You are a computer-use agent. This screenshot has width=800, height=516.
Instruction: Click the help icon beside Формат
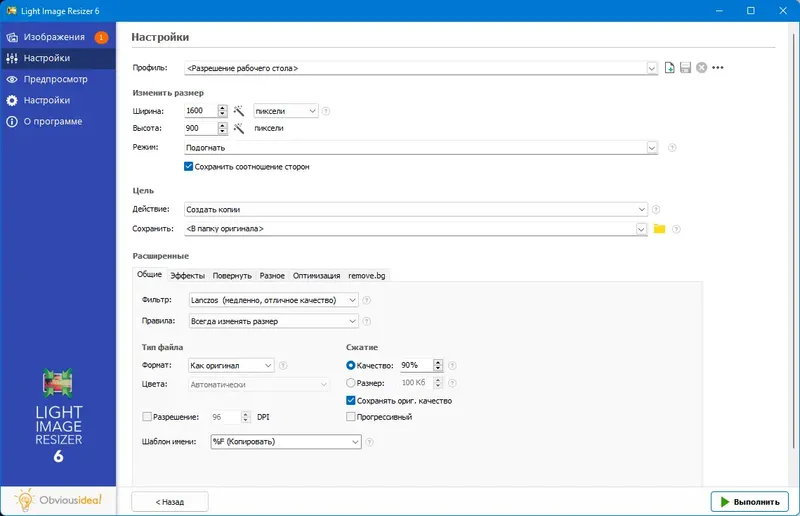pos(283,365)
